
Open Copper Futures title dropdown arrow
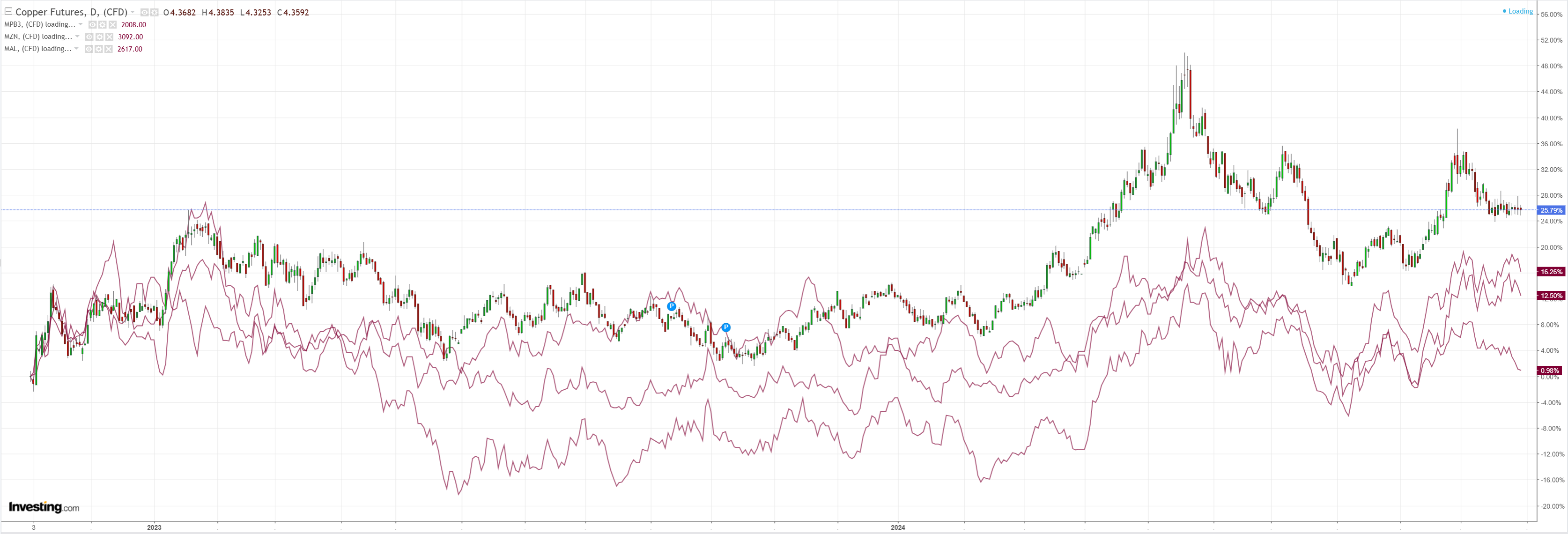coord(133,12)
